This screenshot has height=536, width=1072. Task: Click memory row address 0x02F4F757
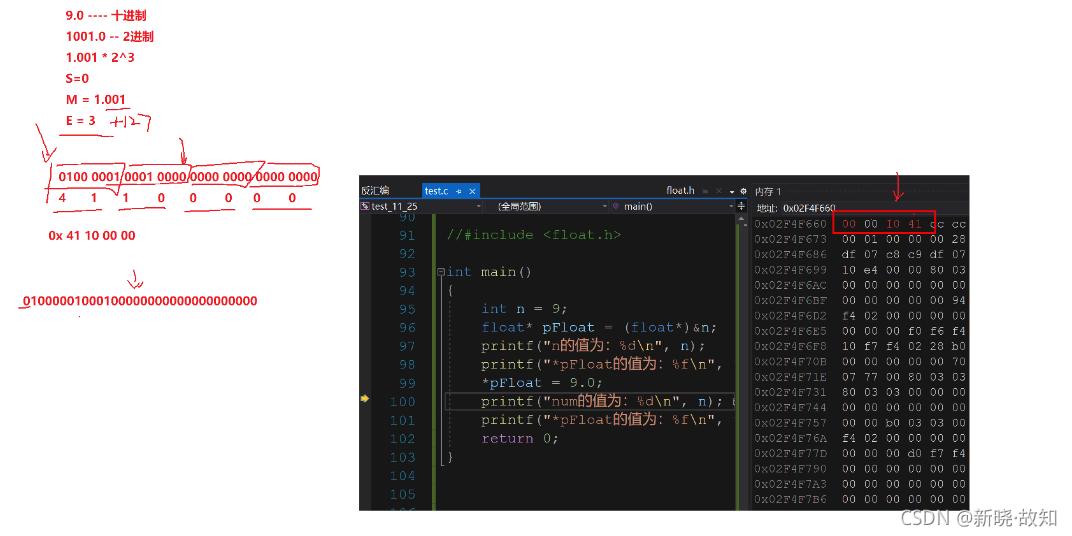790,423
